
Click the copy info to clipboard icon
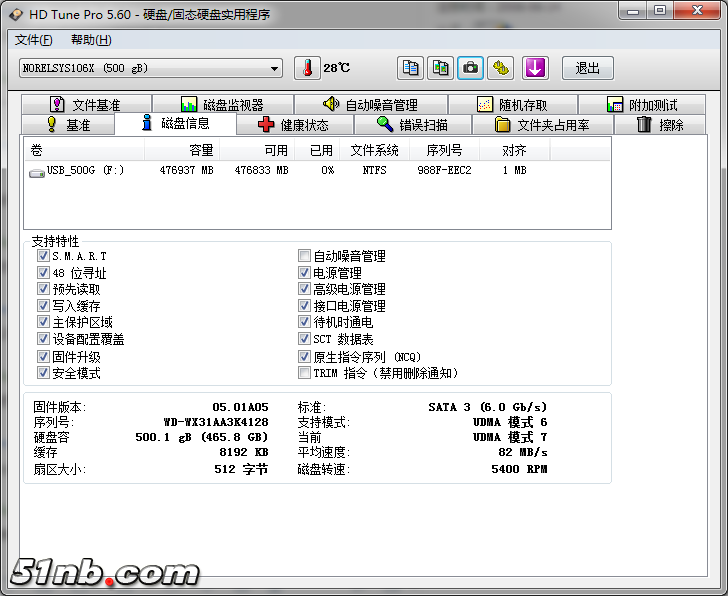[410, 68]
